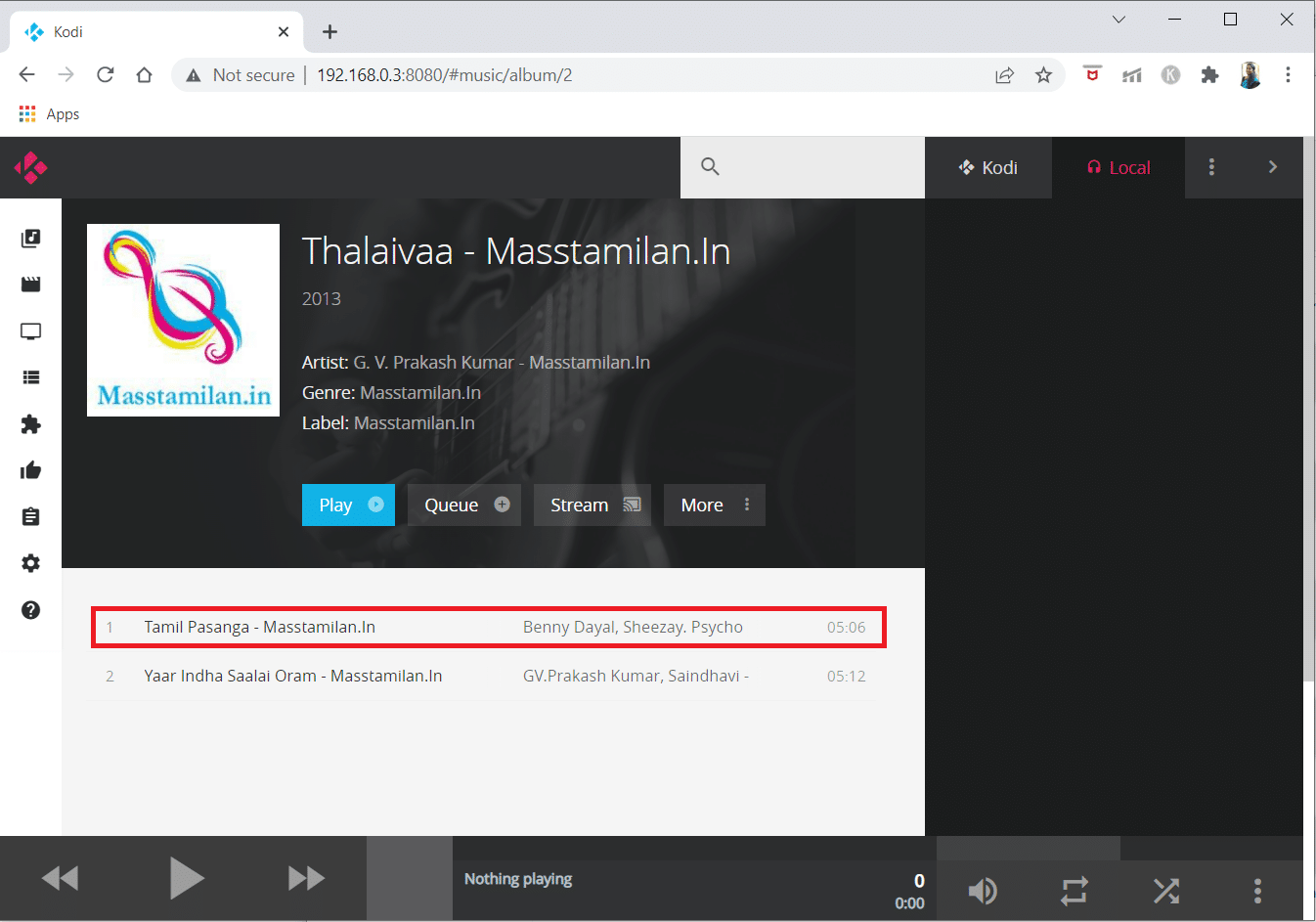Image resolution: width=1316 pixels, height=922 pixels.
Task: Open a new browser tab
Action: tap(329, 31)
